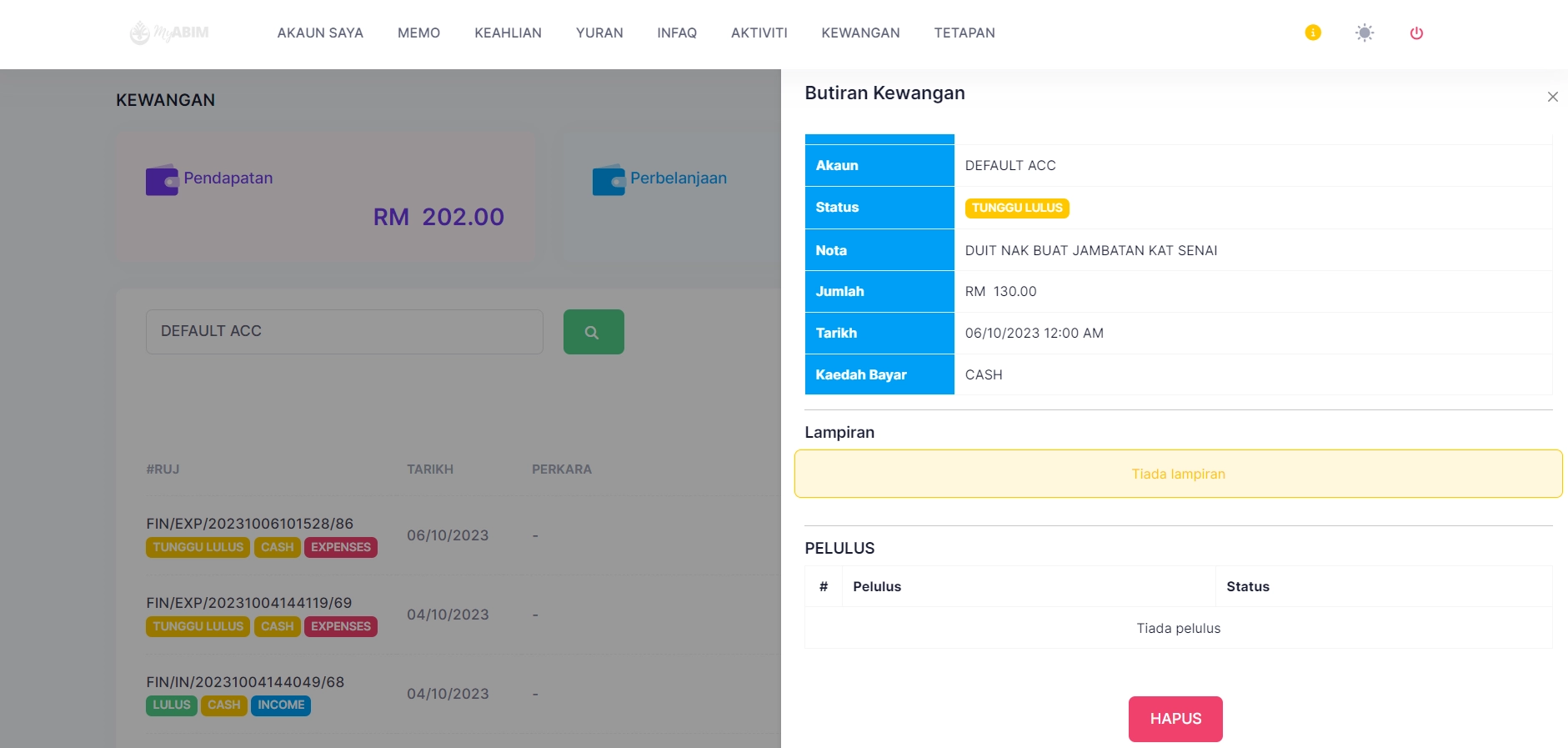Screen dimensions: 1568x748
Task: Toggle the light/dark theme sun icon
Action: [x=1364, y=33]
